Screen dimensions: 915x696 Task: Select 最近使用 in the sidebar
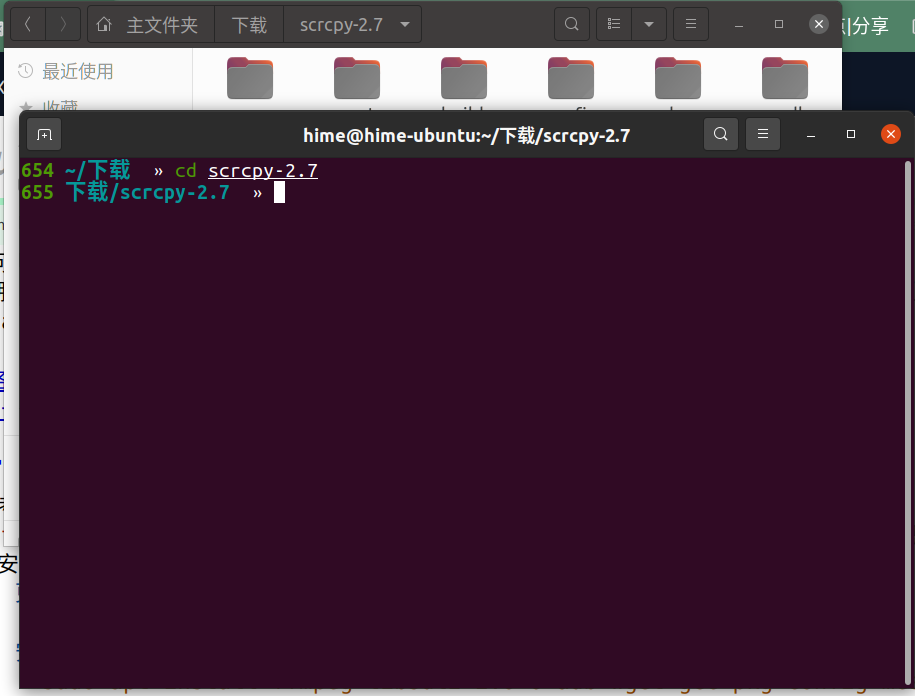point(76,71)
